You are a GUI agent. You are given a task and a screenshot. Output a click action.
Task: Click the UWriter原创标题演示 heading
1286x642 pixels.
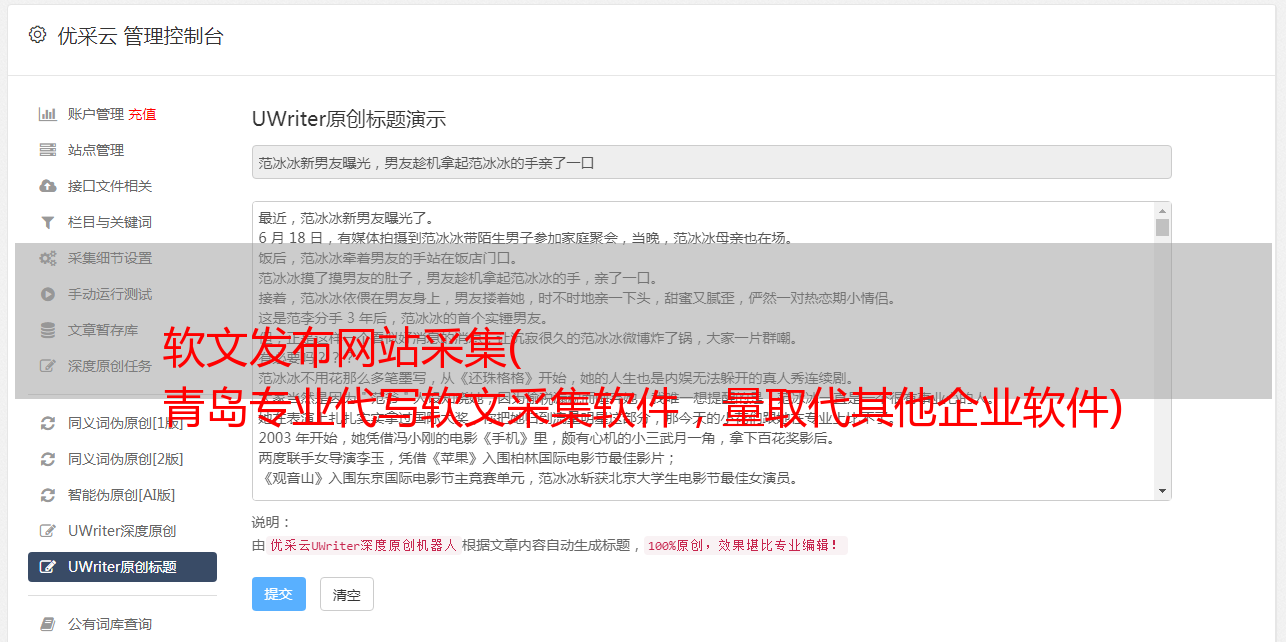pyautogui.click(x=349, y=119)
